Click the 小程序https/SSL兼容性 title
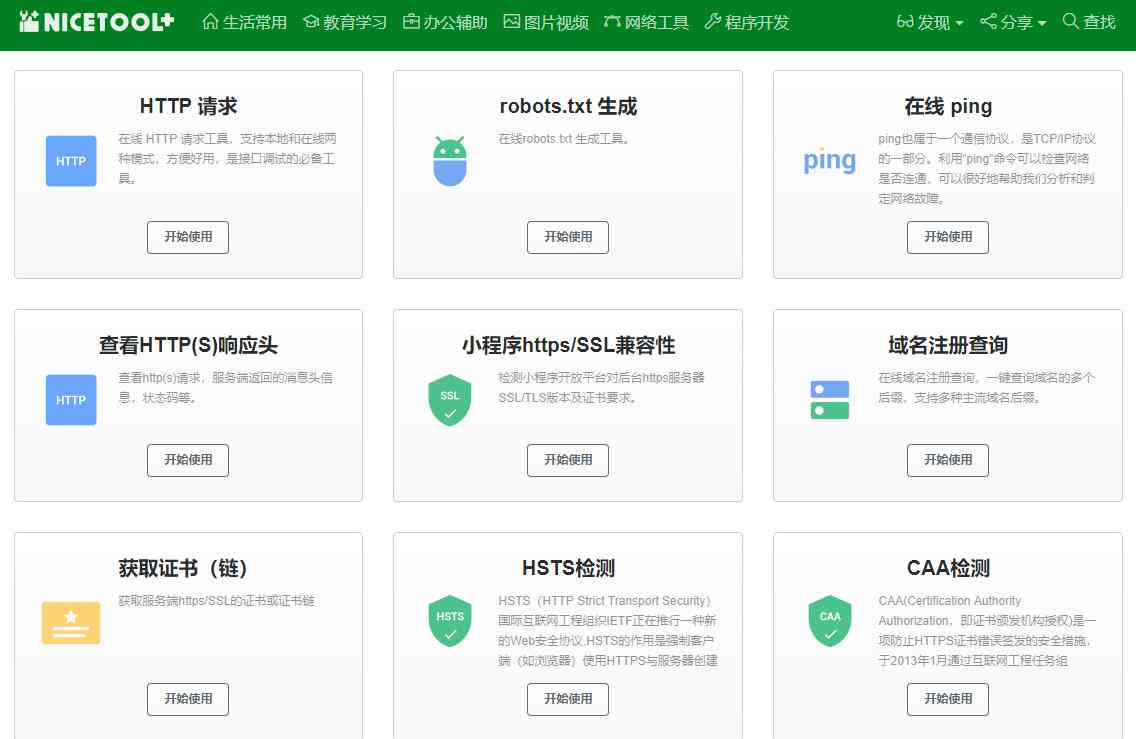This screenshot has height=739, width=1136. tap(568, 346)
